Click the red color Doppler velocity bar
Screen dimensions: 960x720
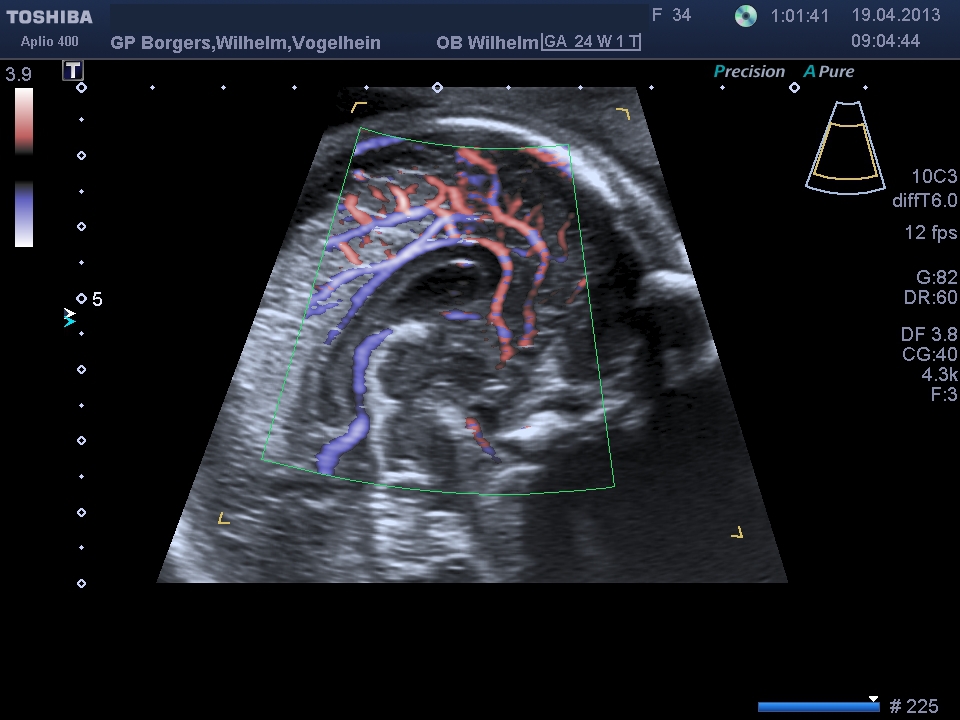pos(24,120)
